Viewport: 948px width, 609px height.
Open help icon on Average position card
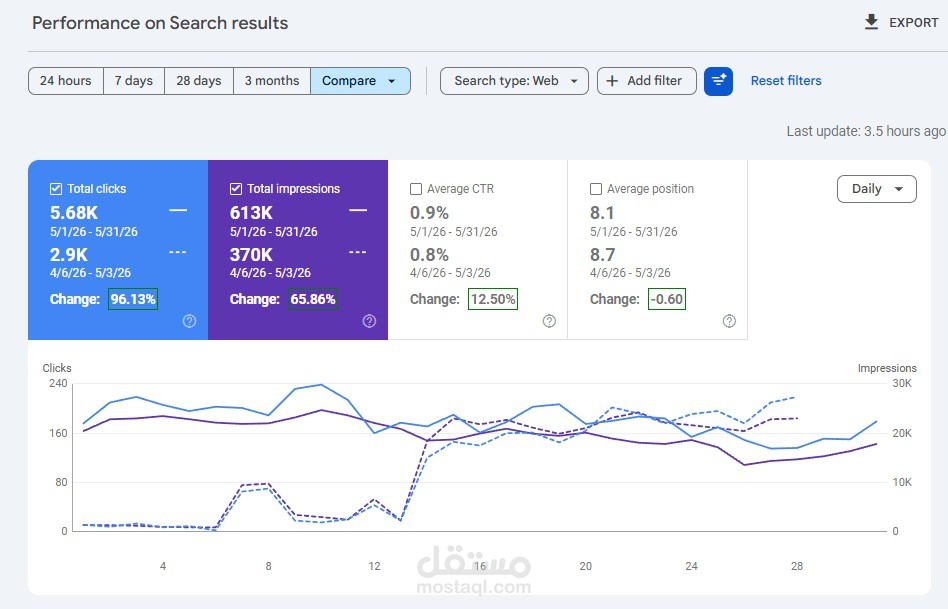point(729,321)
